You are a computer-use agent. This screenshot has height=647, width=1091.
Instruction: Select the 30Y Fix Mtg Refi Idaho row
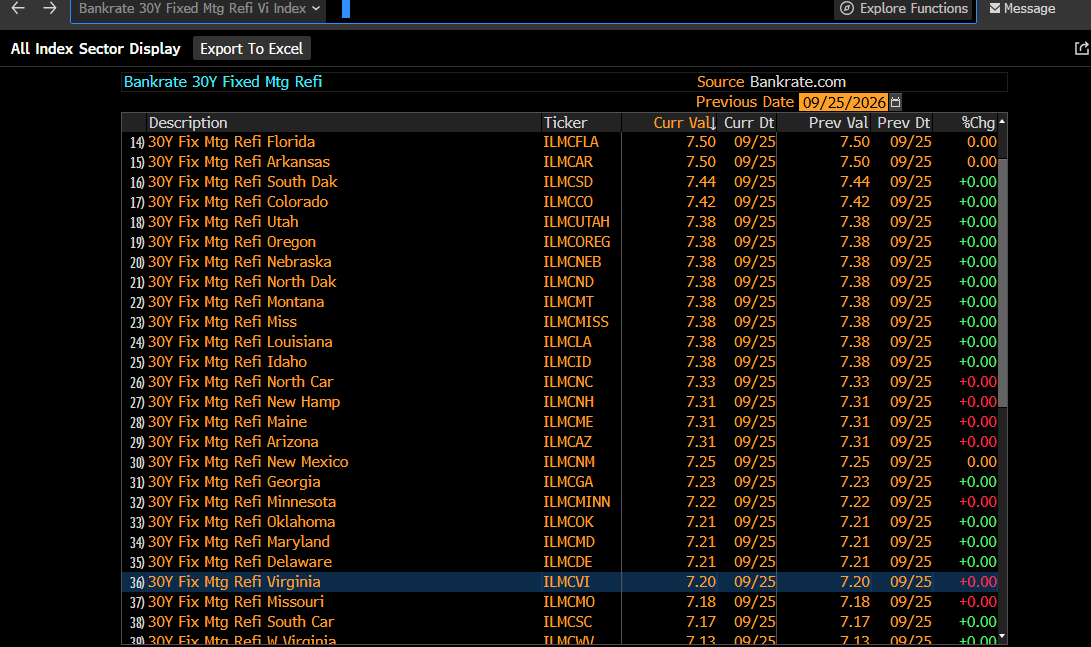(x=560, y=362)
